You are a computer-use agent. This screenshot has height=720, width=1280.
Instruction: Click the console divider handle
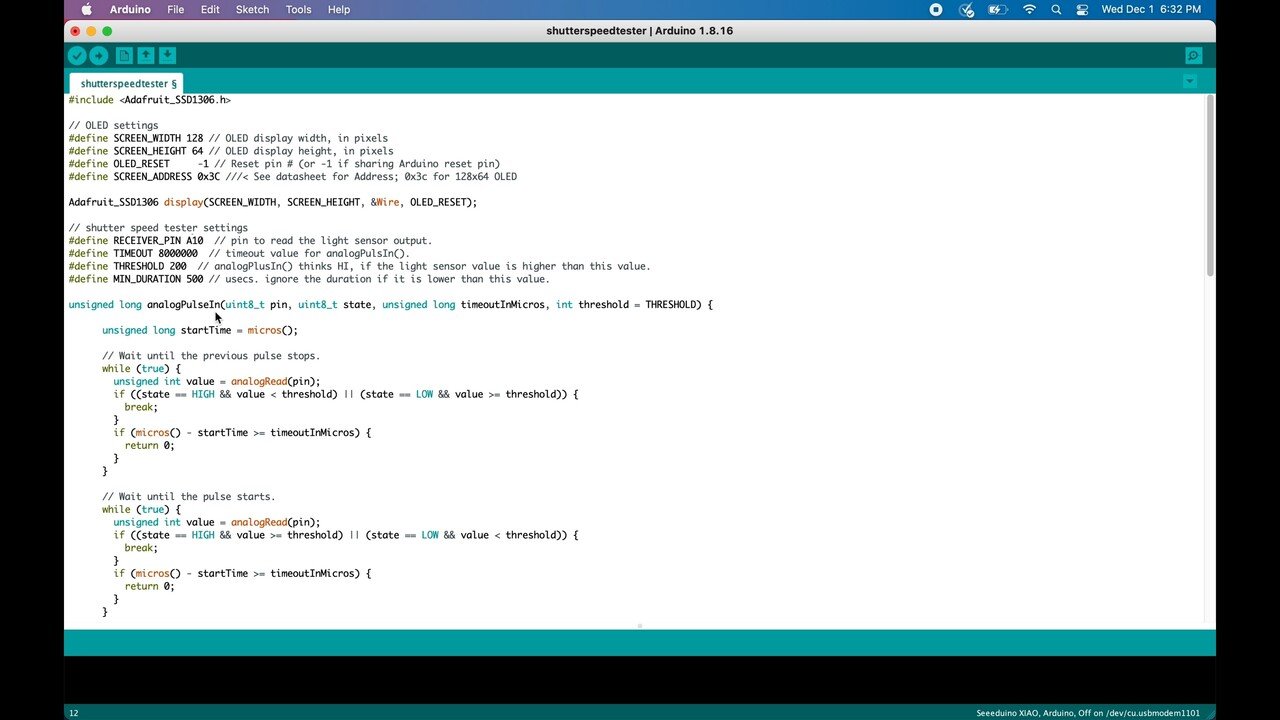(x=640, y=626)
